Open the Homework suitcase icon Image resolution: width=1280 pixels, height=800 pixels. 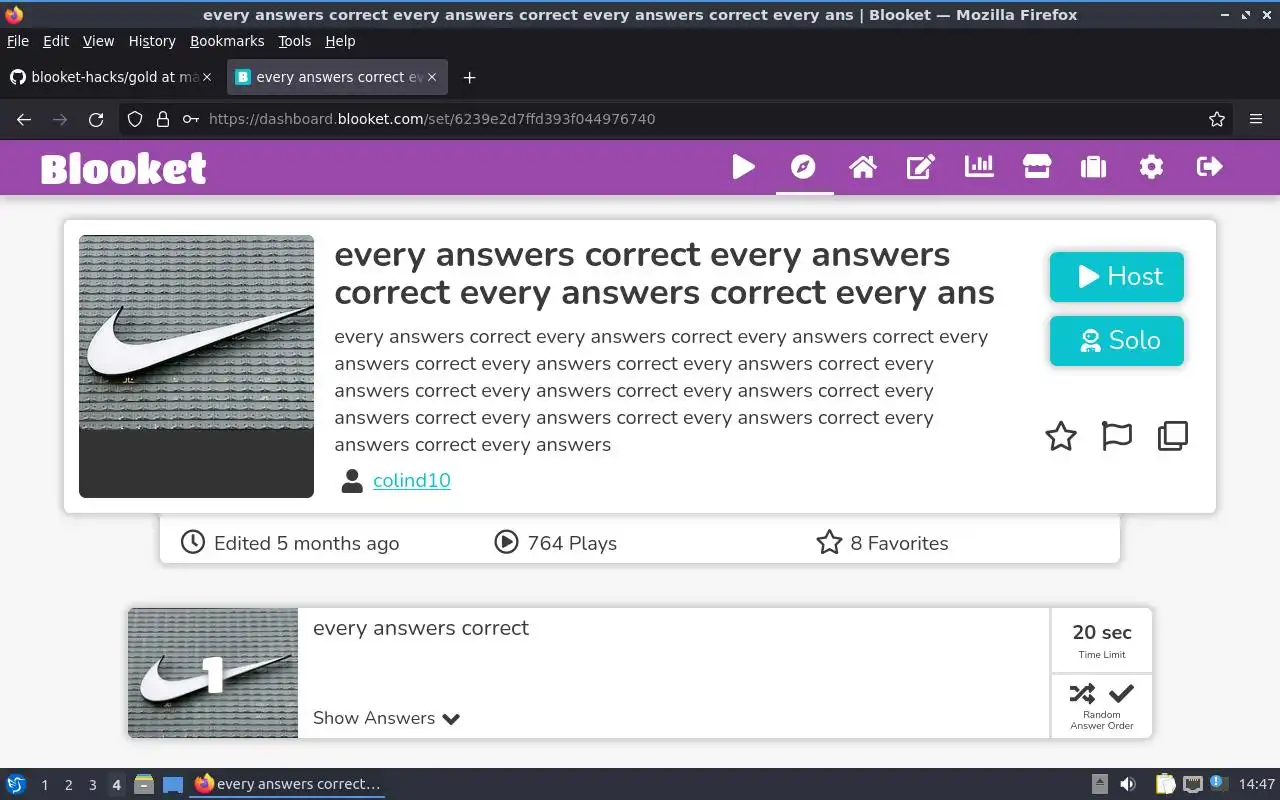point(1093,167)
